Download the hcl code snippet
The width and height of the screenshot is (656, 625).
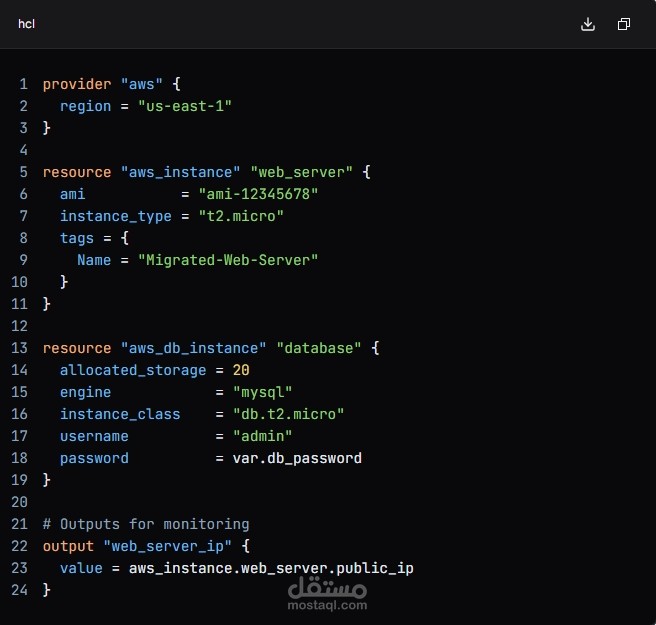click(x=588, y=24)
